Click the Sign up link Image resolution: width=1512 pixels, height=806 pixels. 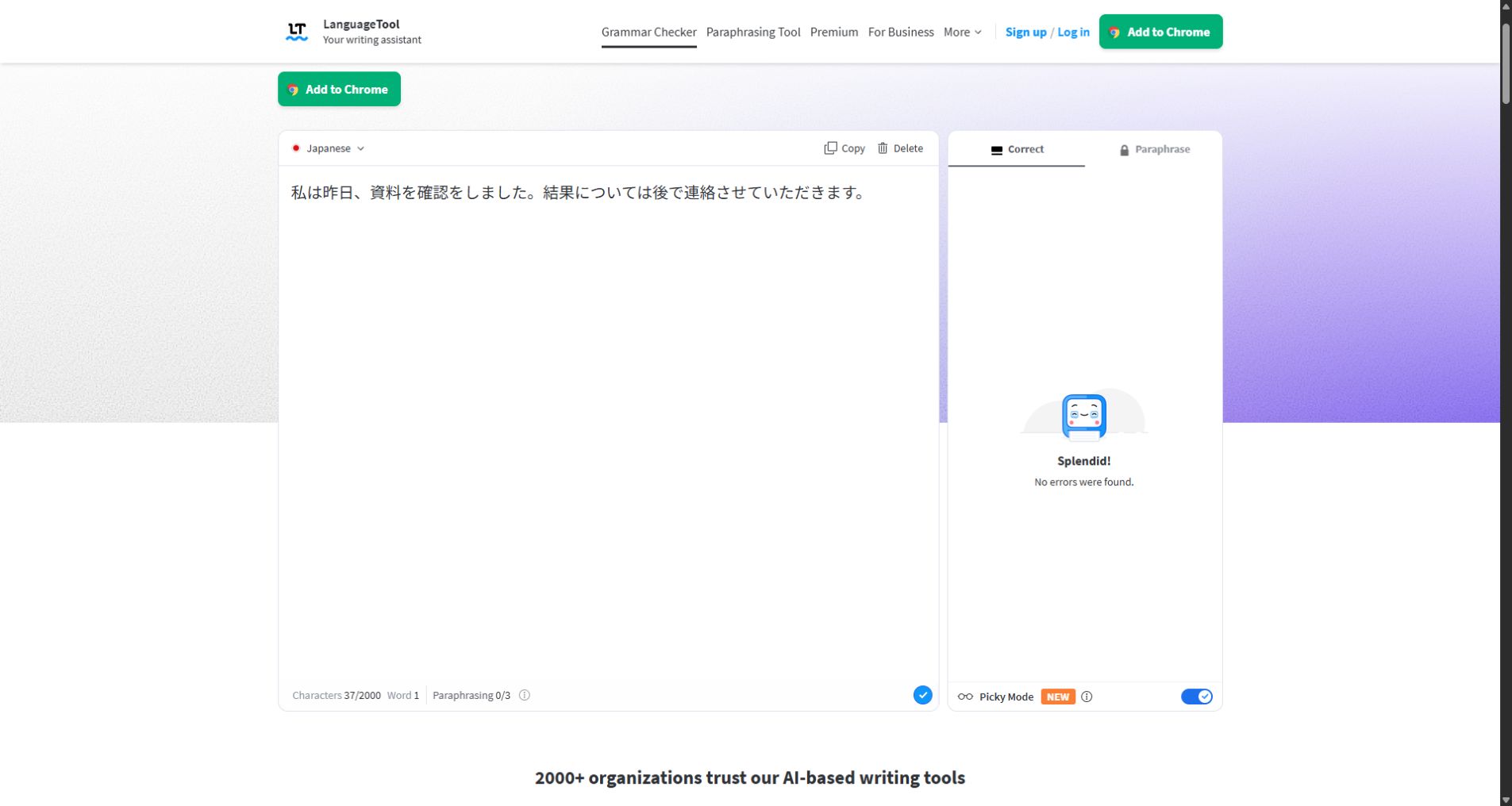(x=1025, y=32)
